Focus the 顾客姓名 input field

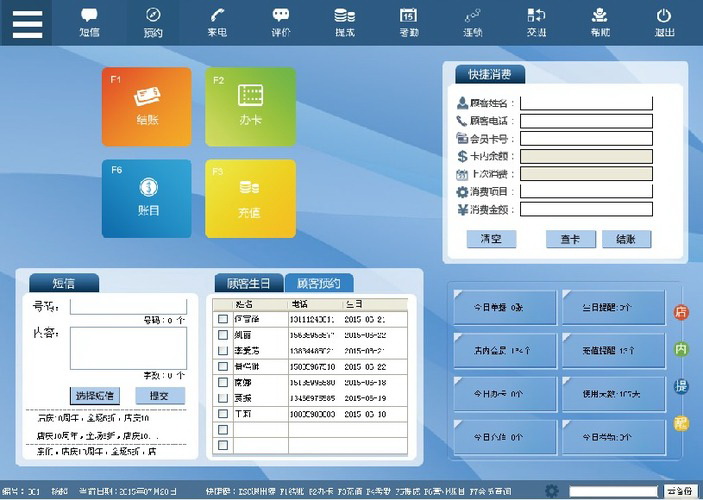586,103
